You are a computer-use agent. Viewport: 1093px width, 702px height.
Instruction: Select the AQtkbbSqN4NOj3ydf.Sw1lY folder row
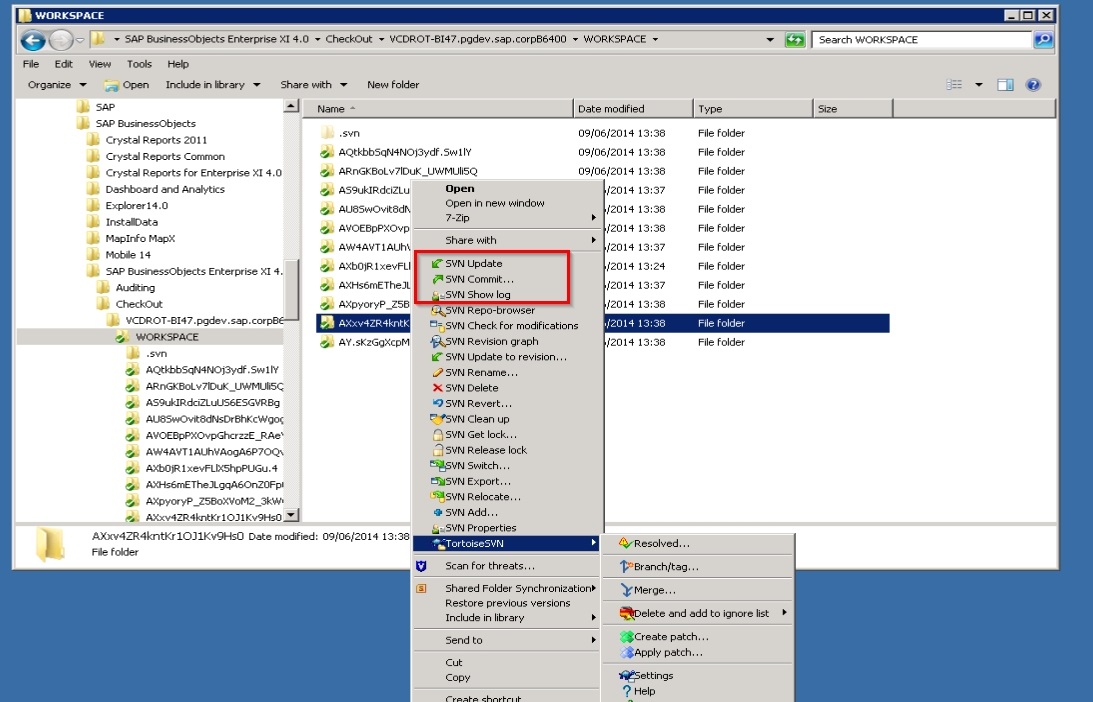coord(603,152)
